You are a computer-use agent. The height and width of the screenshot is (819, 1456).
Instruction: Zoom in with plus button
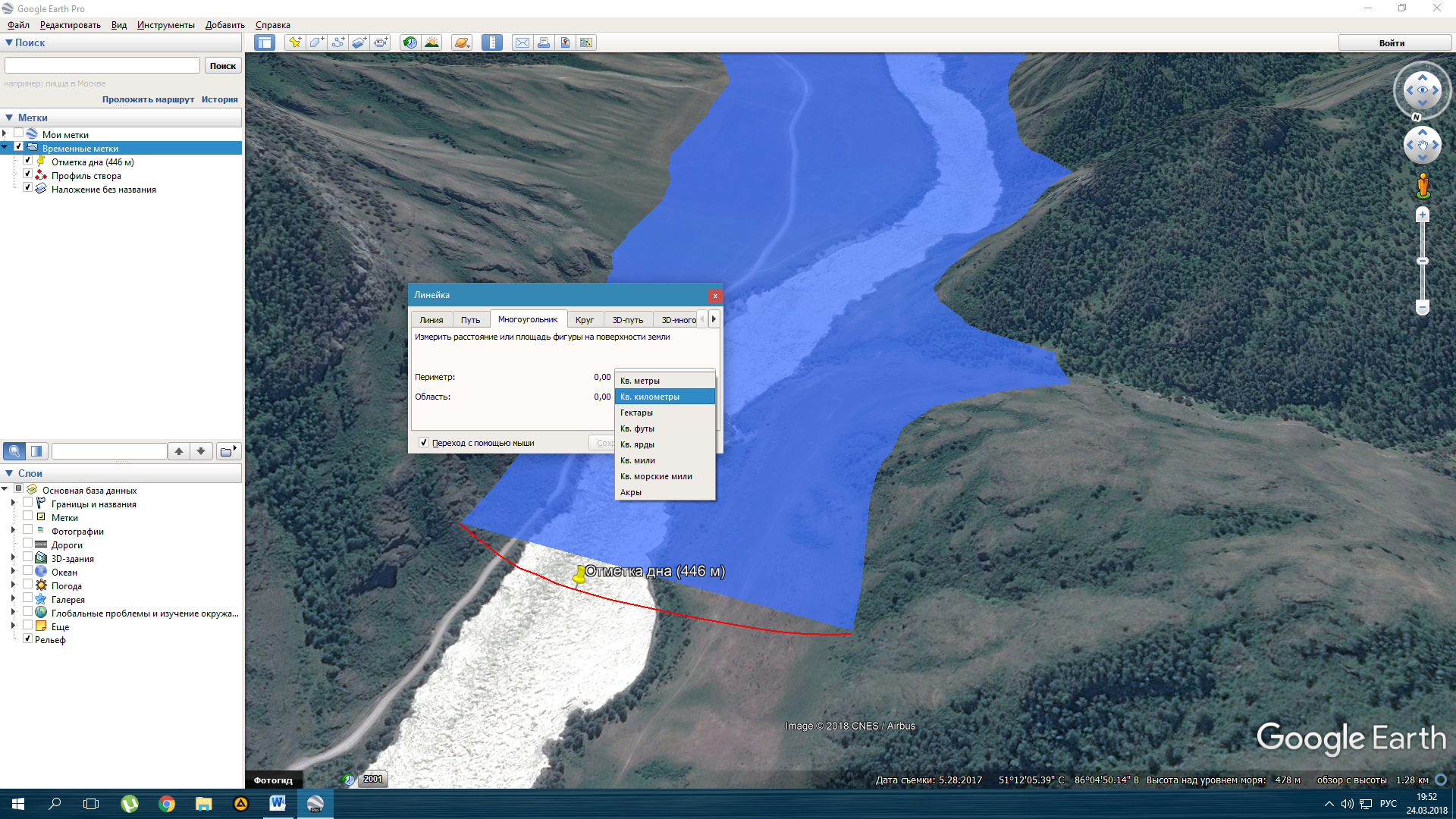[1423, 215]
